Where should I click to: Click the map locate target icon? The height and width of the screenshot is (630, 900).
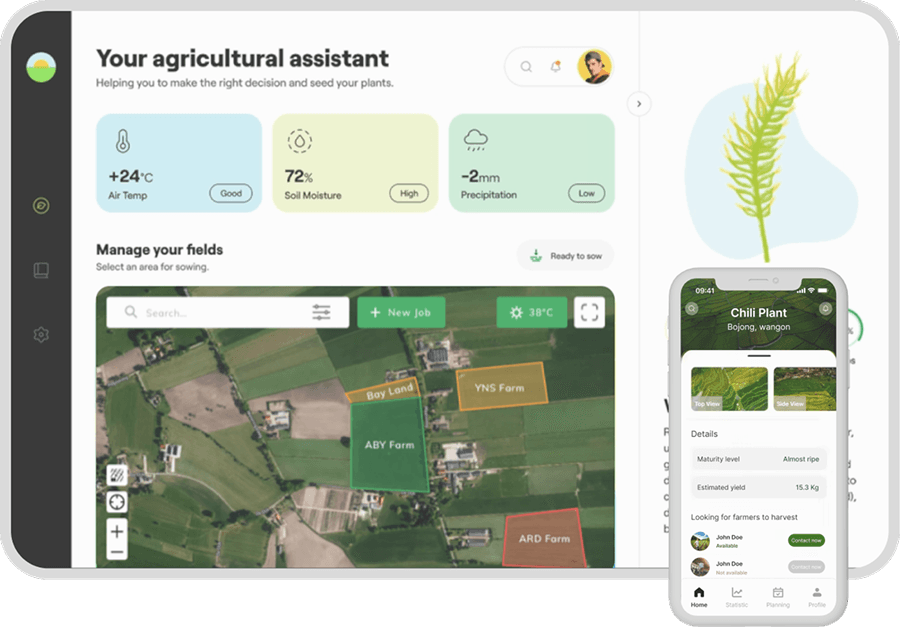(x=117, y=502)
